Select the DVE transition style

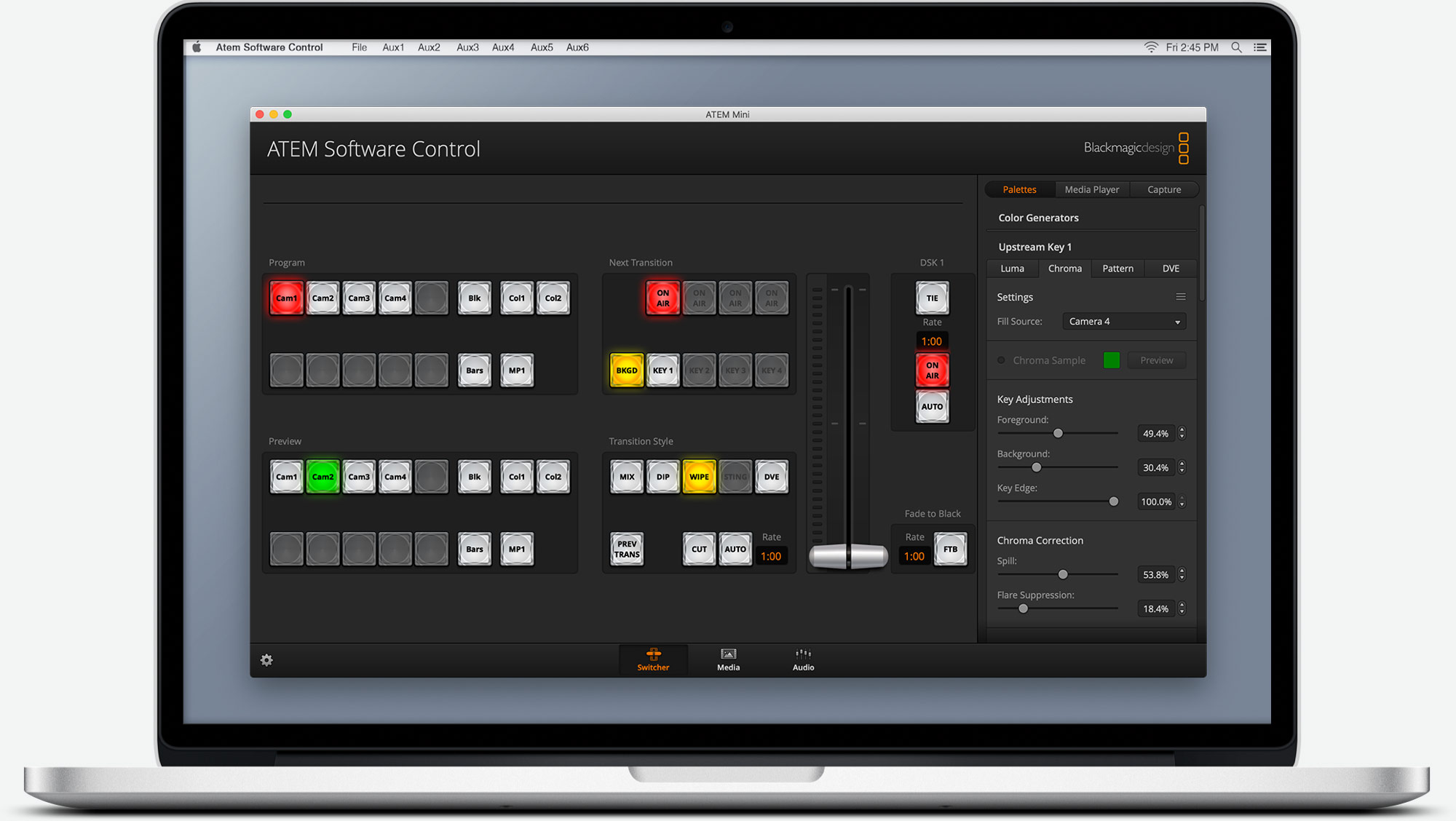click(x=771, y=476)
